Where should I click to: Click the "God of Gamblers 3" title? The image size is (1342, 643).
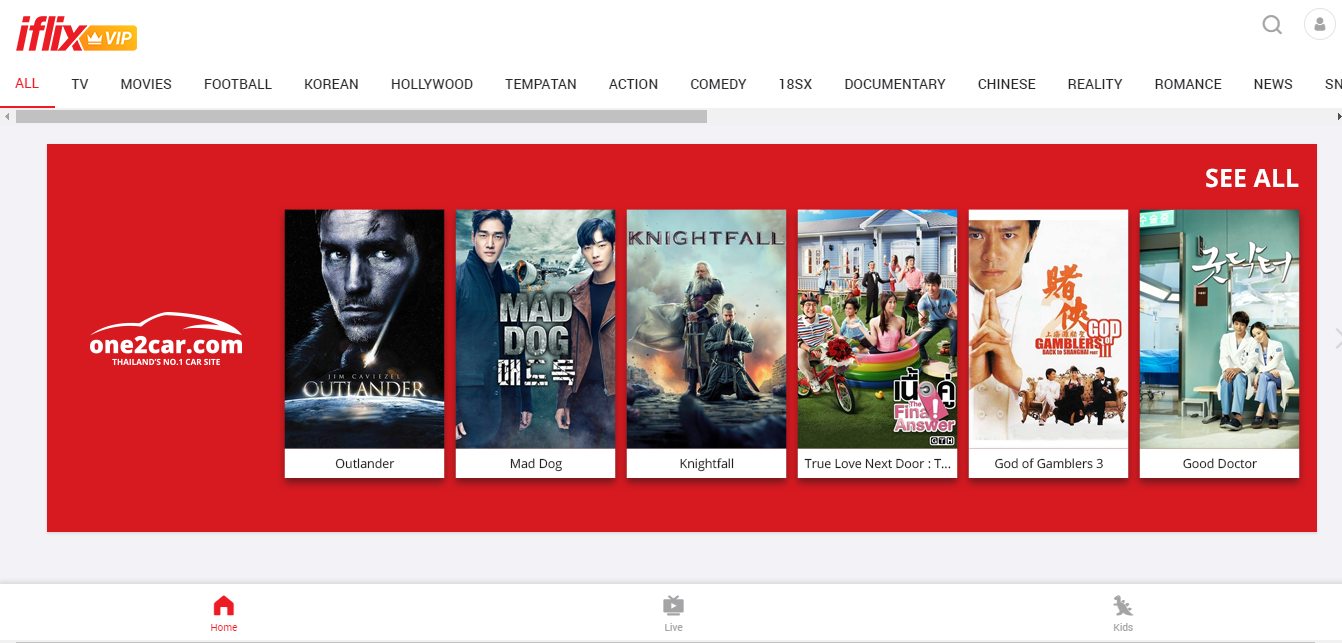(1049, 464)
